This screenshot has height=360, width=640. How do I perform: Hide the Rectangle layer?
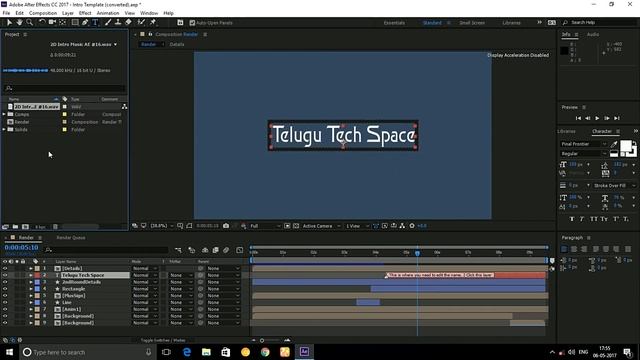pyautogui.click(x=5, y=289)
